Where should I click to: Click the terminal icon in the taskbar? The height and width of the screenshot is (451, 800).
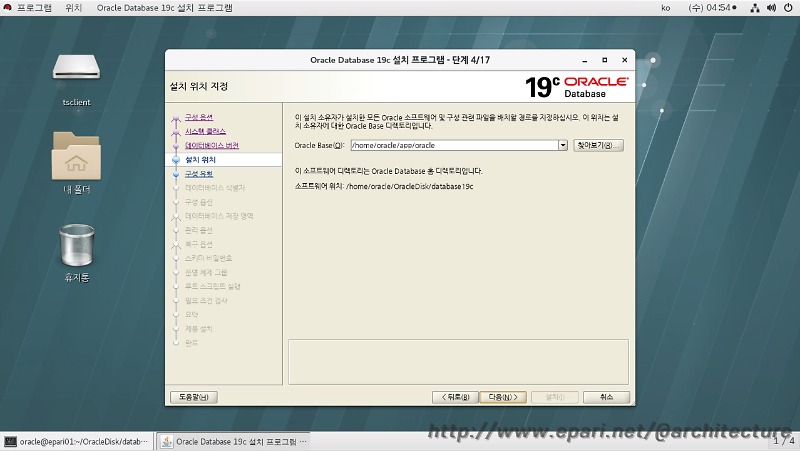[x=10, y=441]
